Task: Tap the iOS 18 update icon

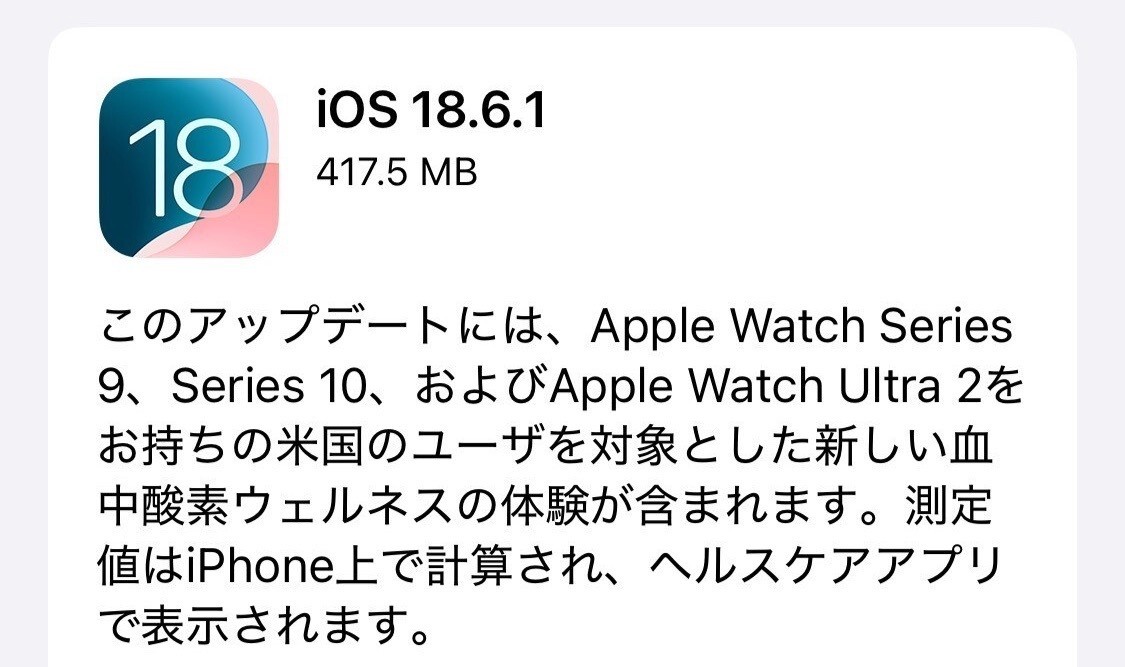Action: [x=189, y=168]
